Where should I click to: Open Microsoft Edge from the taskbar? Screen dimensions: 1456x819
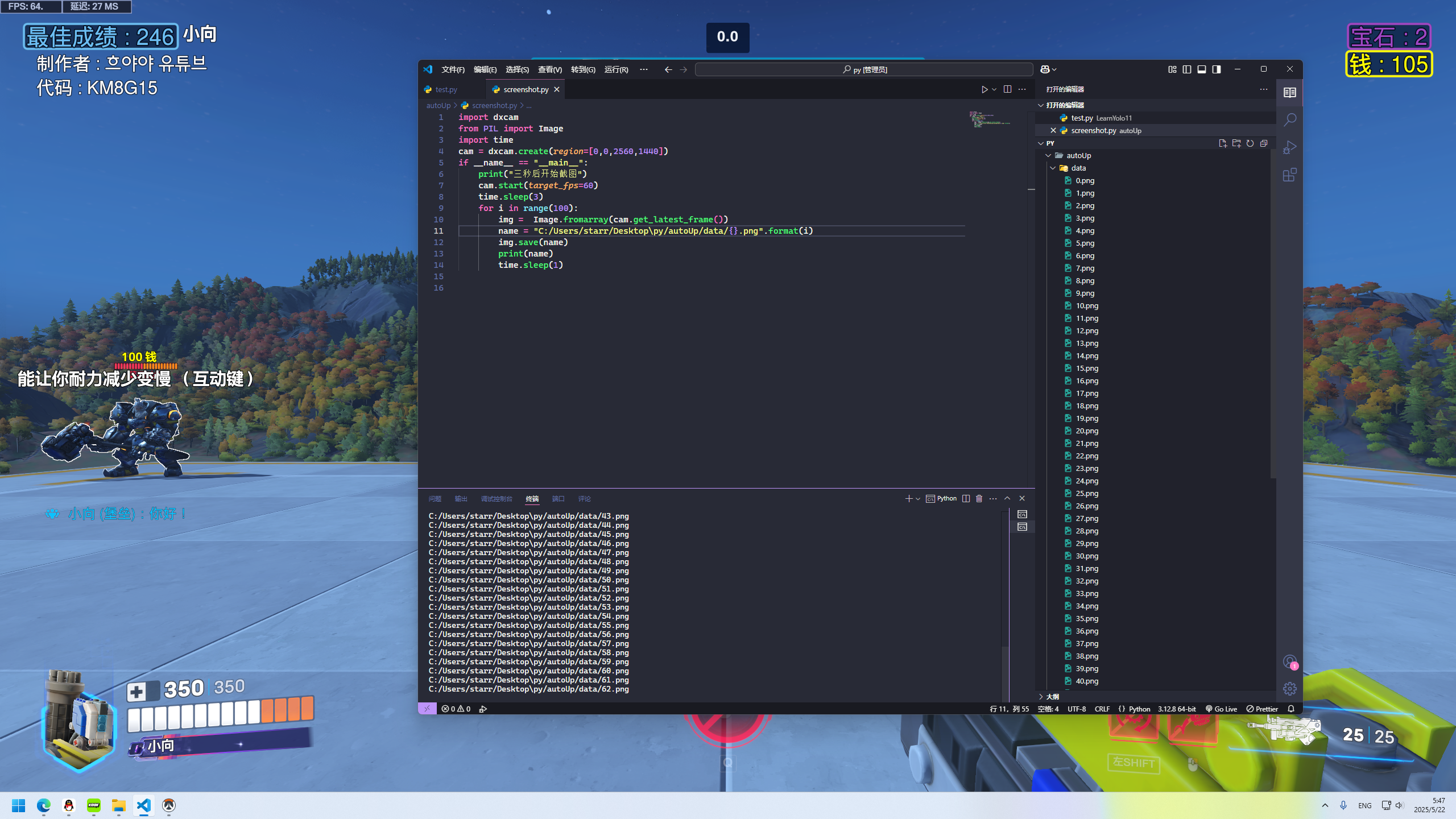tap(44, 806)
